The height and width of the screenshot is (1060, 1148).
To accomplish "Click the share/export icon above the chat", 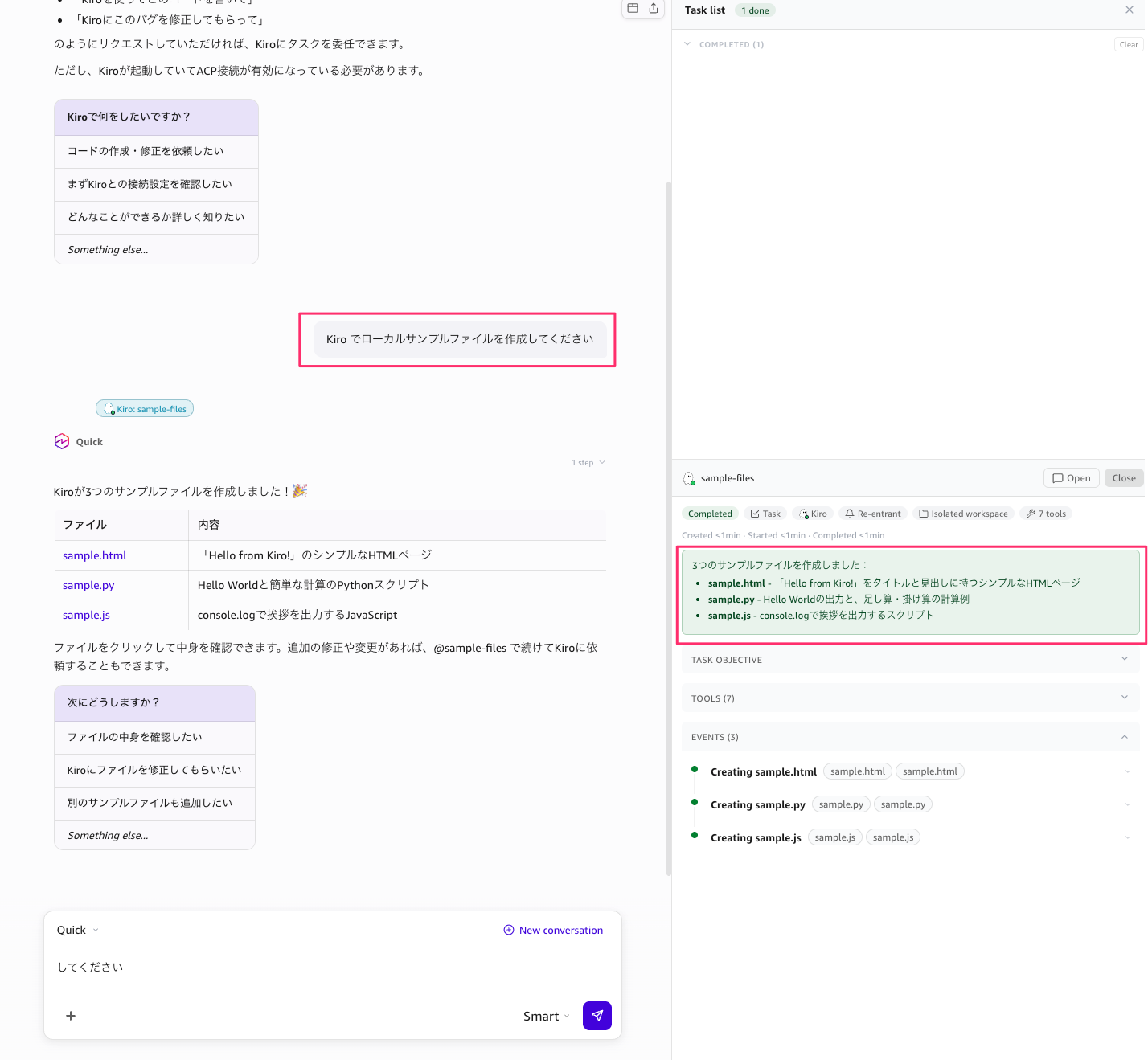I will [654, 8].
